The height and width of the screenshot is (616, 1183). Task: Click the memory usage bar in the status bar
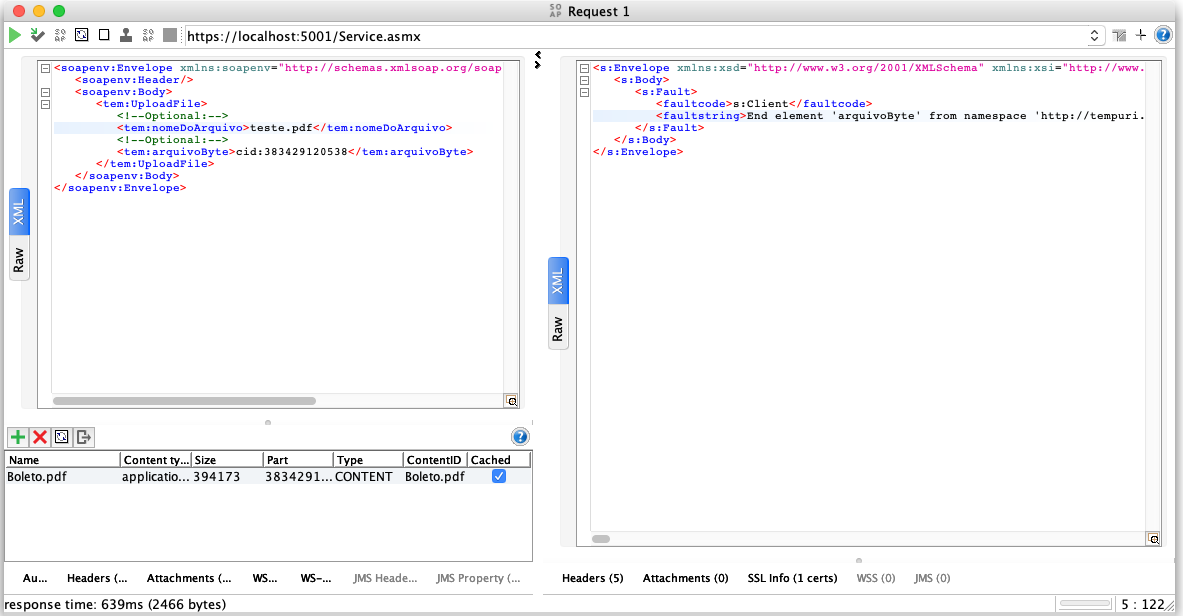click(x=1085, y=604)
